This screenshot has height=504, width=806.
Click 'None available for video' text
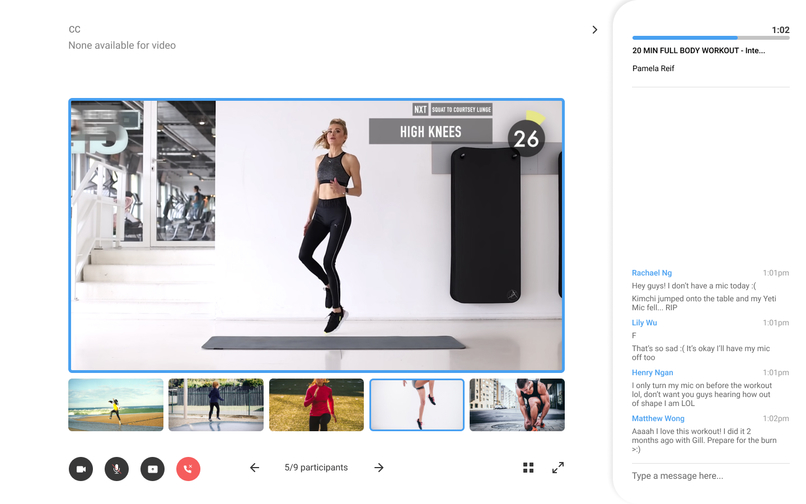click(x=122, y=45)
